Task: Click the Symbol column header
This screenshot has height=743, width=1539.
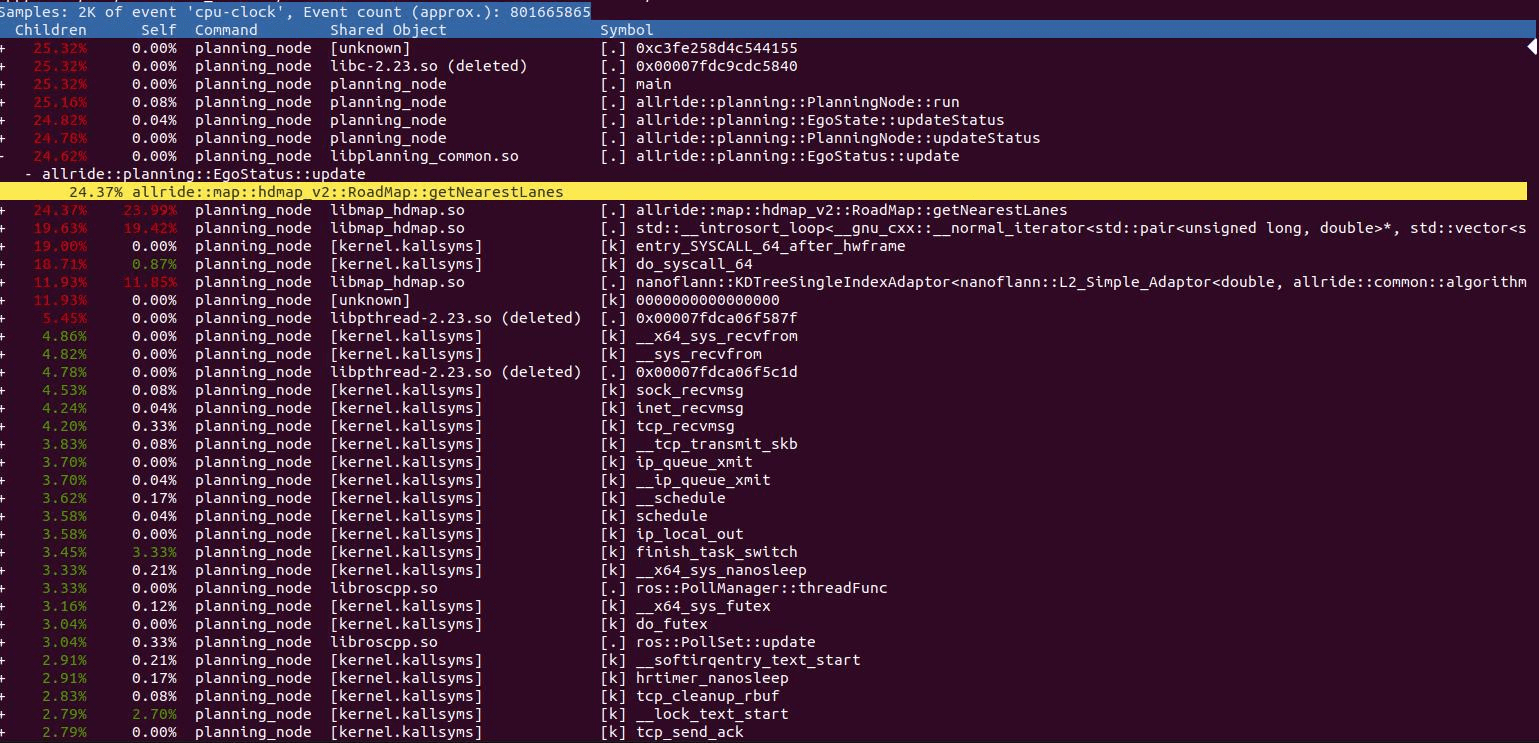Action: coord(627,30)
